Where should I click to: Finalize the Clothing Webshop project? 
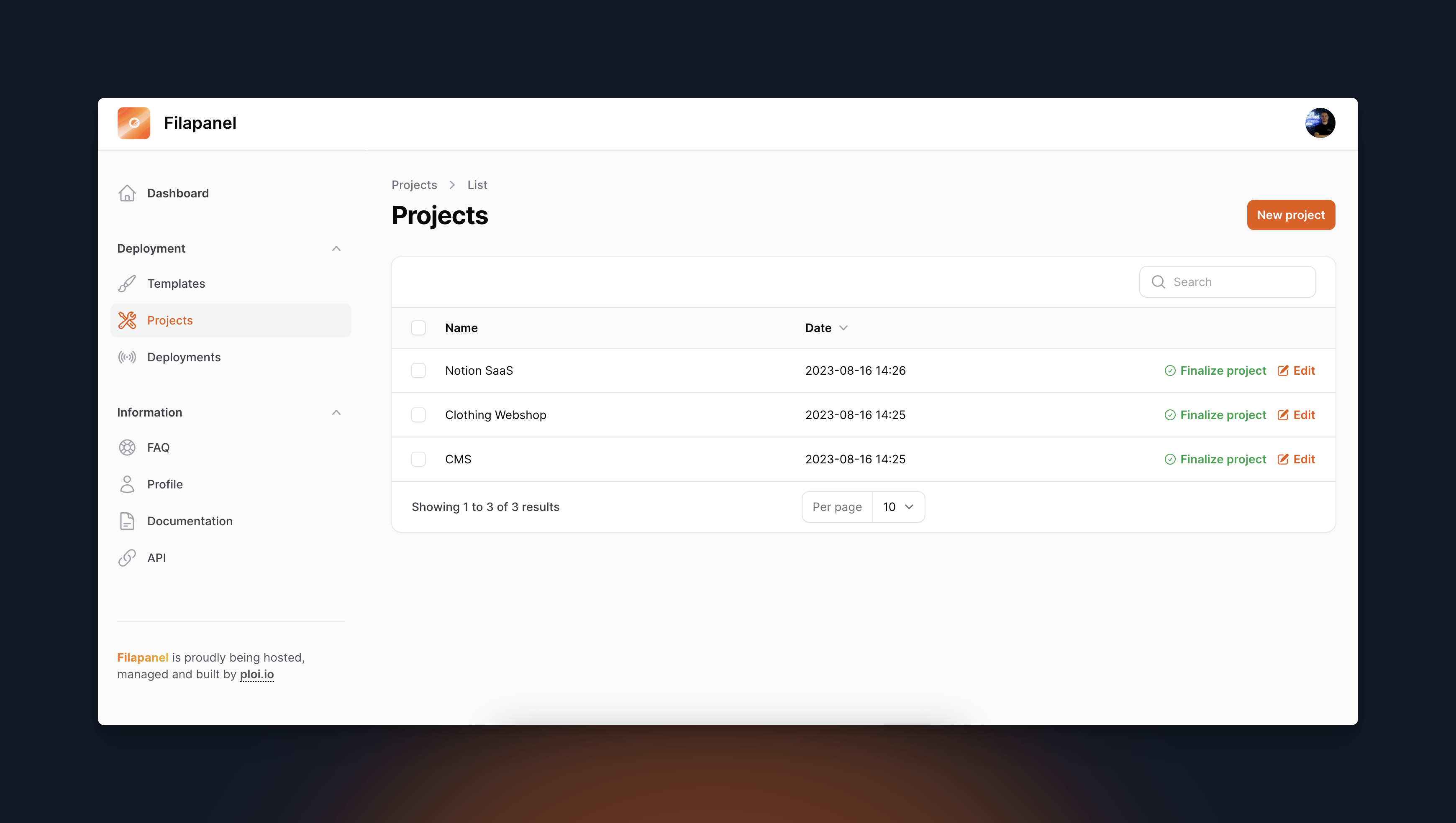click(1215, 415)
